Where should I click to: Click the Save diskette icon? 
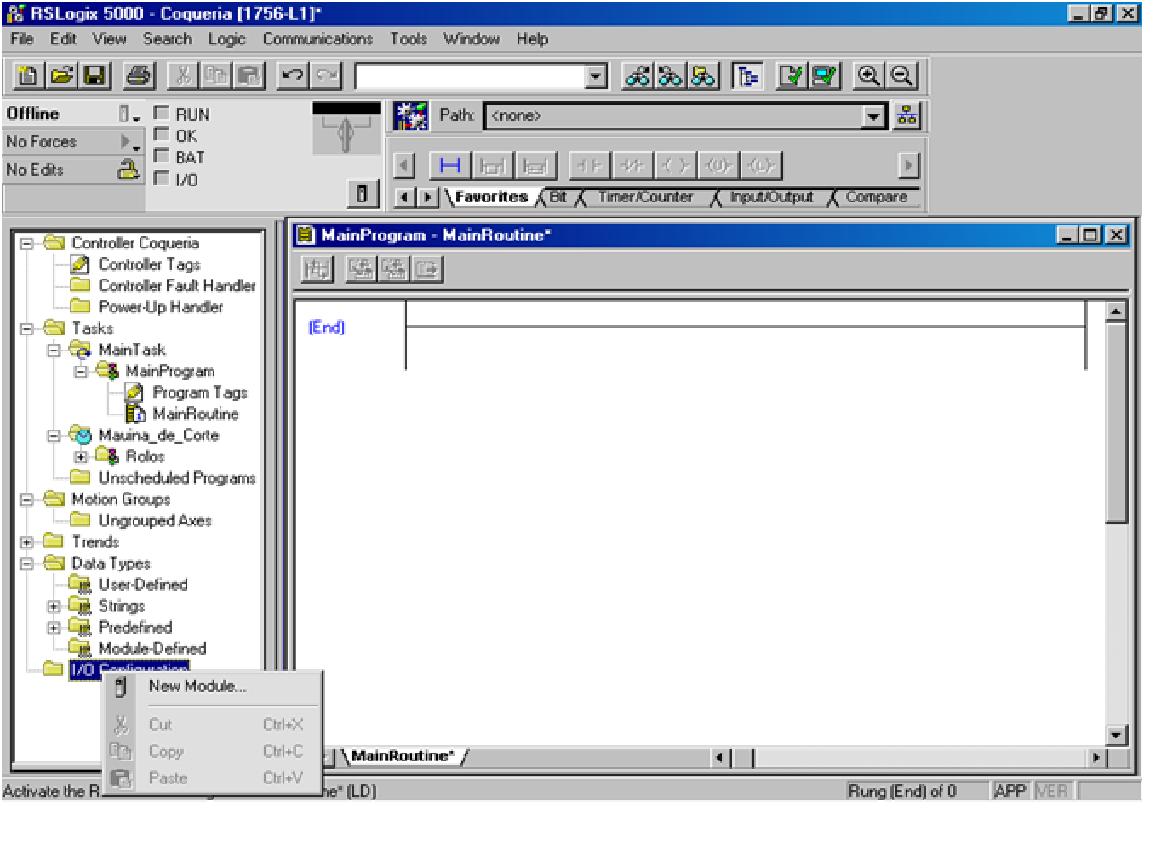(95, 75)
